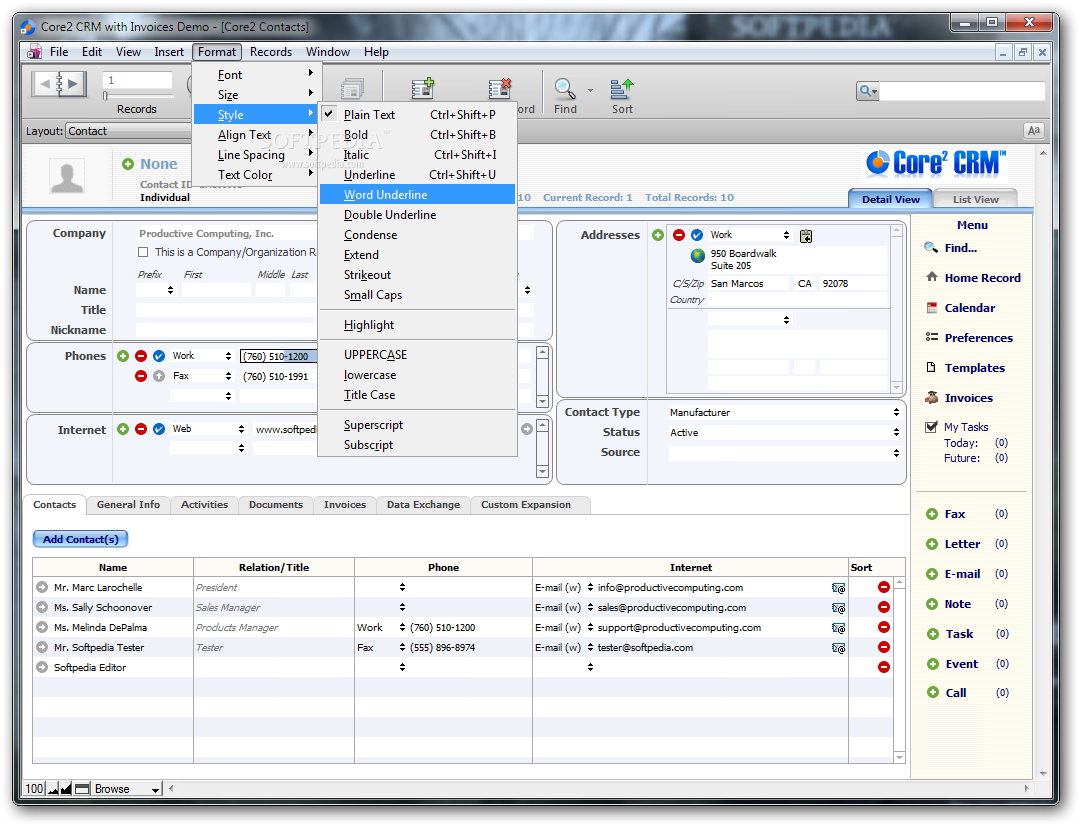This screenshot has width=1080, height=826.
Task: Click the Call link
Action: [x=955, y=693]
